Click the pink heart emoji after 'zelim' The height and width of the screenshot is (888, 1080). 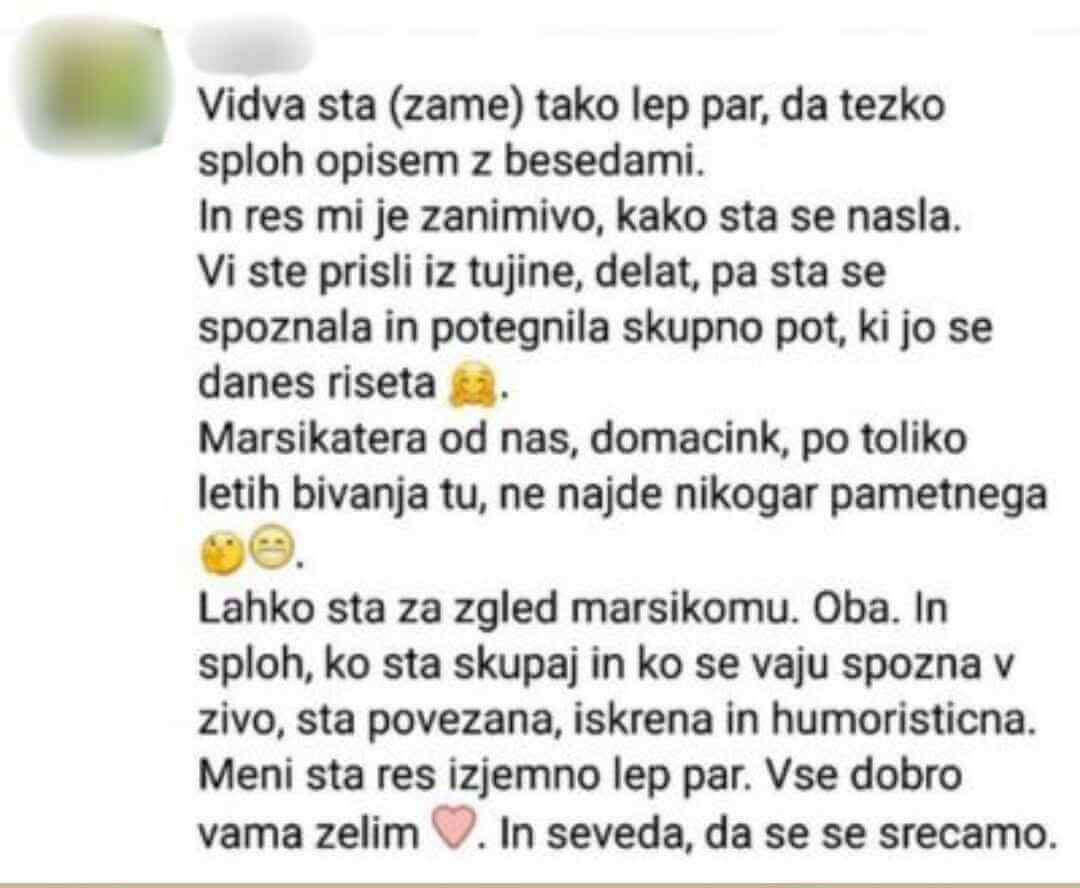453,827
